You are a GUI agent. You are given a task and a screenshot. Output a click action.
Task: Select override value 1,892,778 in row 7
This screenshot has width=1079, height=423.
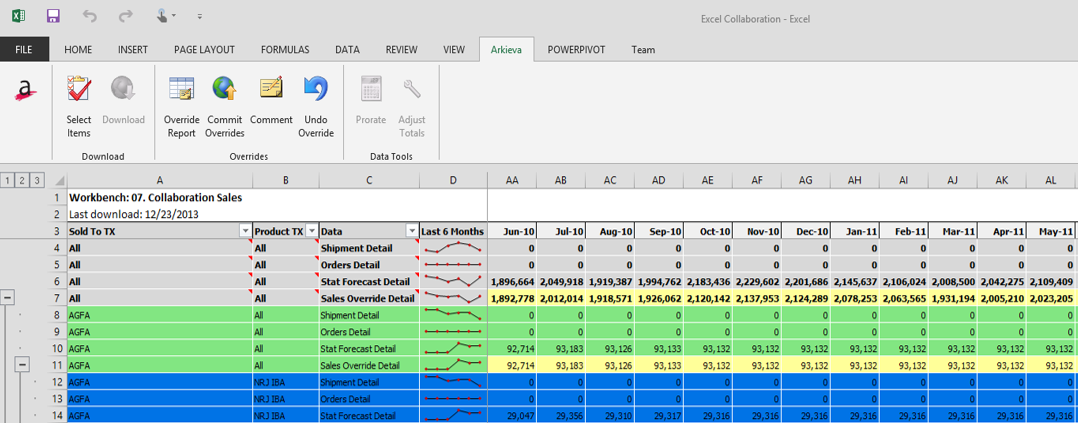512,299
